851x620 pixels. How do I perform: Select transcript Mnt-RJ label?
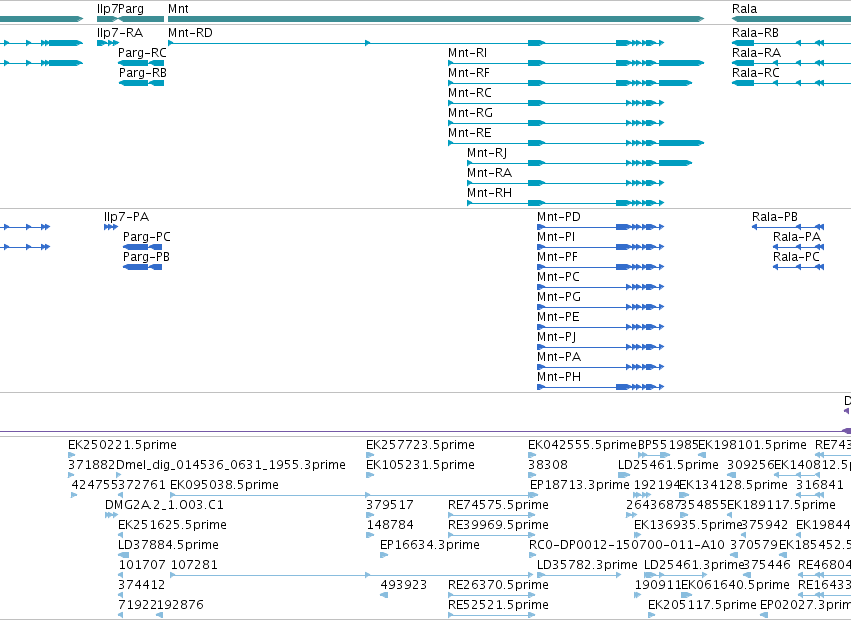(487, 153)
